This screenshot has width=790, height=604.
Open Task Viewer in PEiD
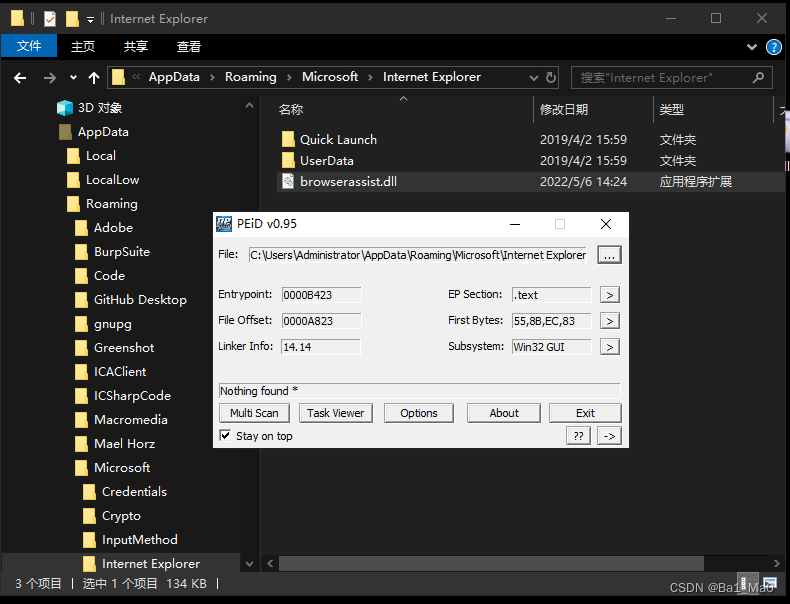336,413
